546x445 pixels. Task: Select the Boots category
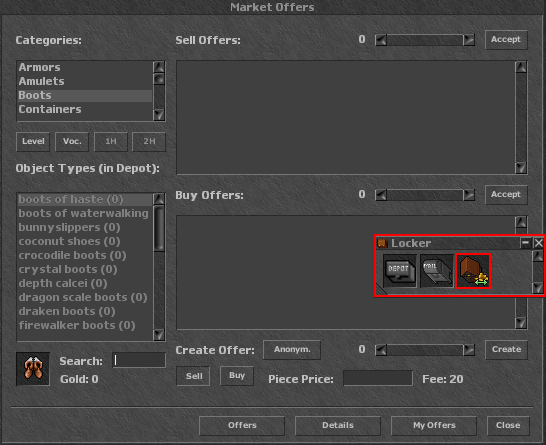pos(85,95)
